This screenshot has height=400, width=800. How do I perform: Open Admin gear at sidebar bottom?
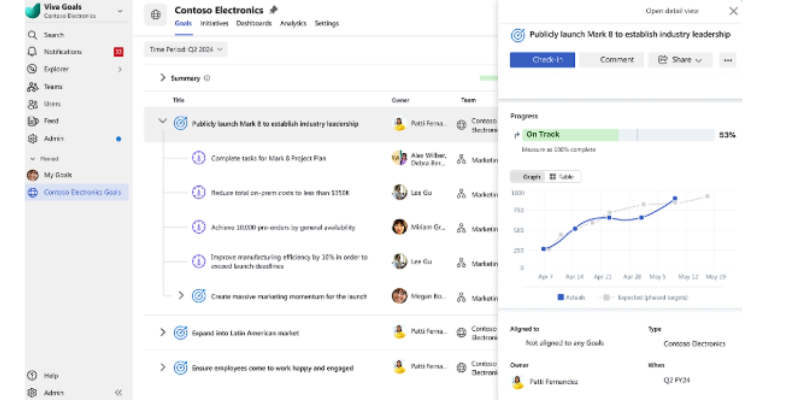point(33,393)
